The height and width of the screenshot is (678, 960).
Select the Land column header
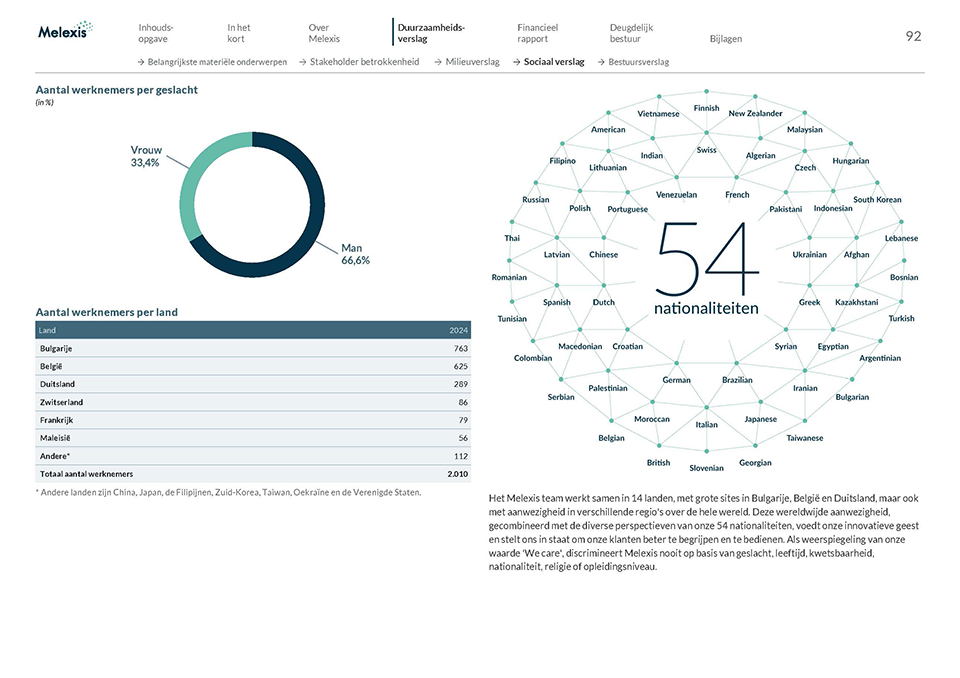(47, 330)
